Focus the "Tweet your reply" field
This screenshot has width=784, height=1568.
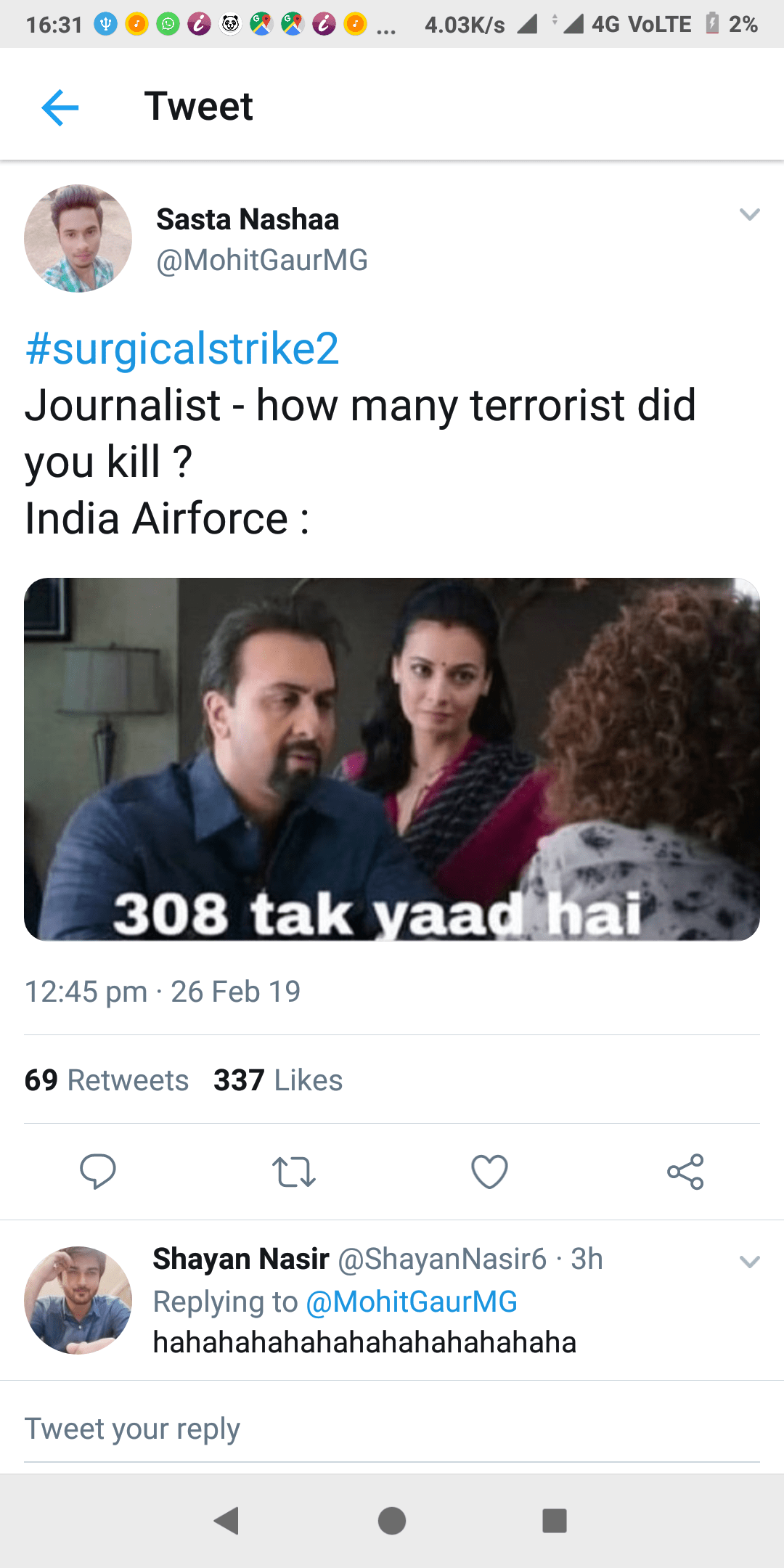[392, 1429]
